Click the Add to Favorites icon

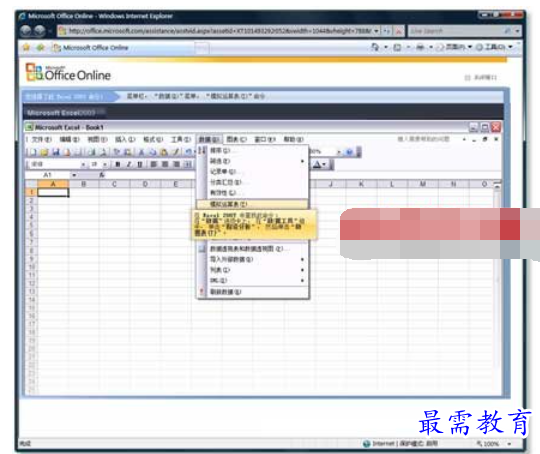40,47
